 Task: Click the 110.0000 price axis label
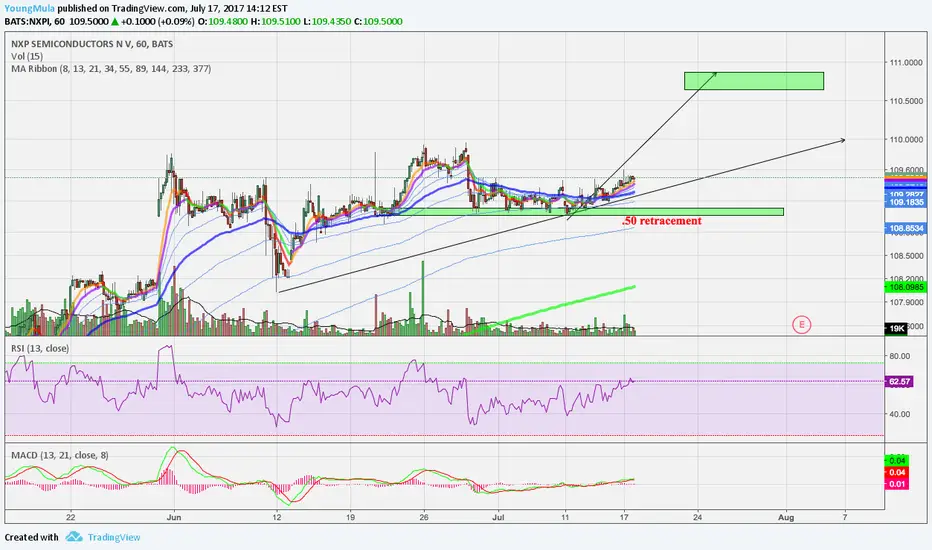906,140
